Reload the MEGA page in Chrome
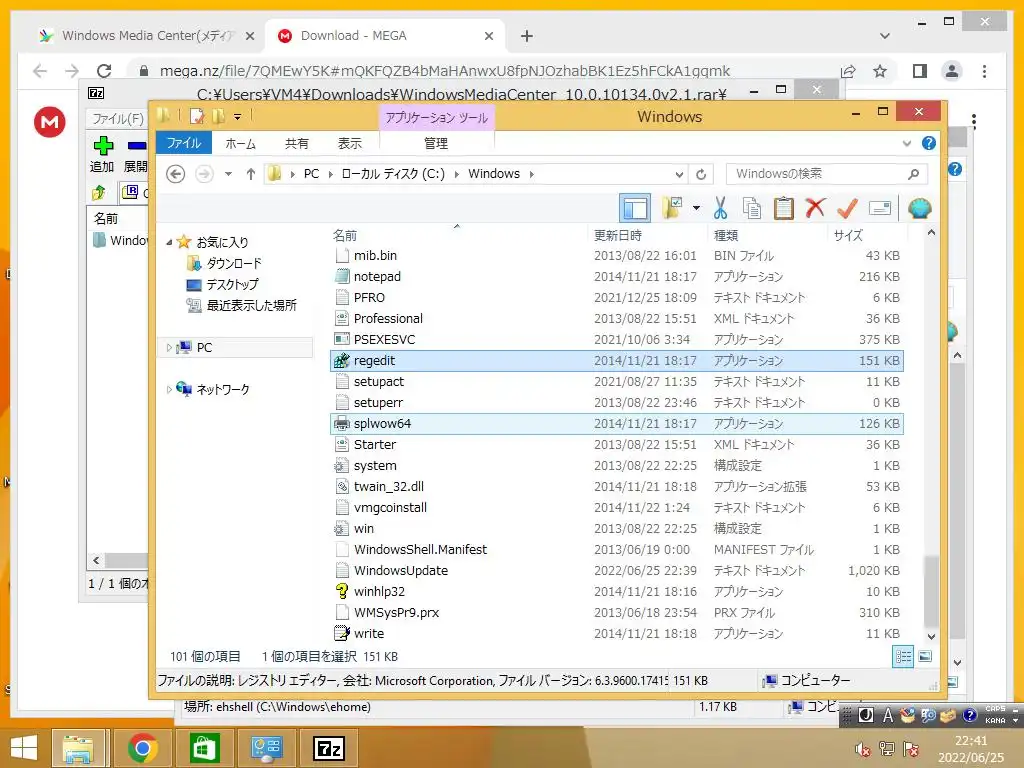The height and width of the screenshot is (768, 1024). (104, 71)
